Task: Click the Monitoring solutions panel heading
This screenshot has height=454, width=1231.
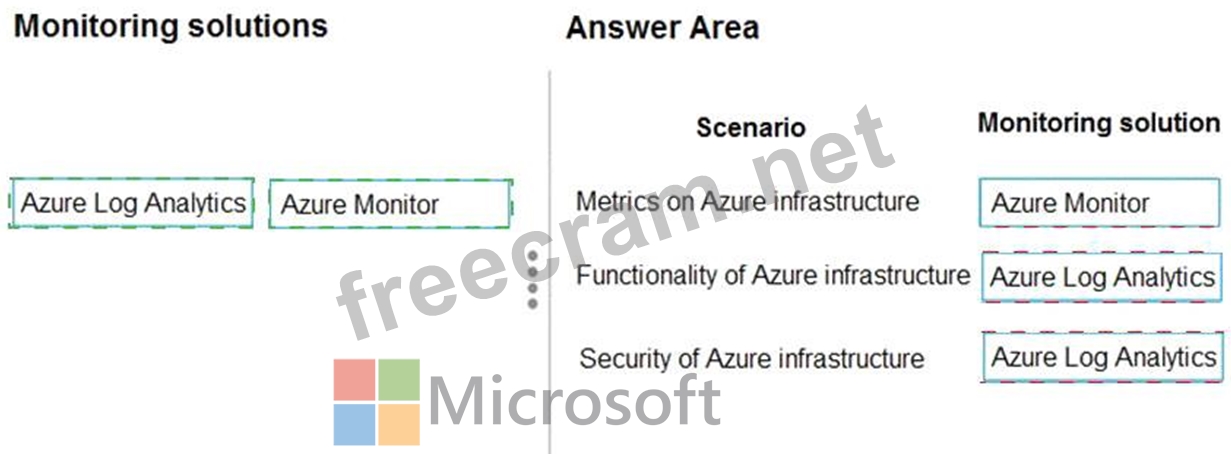Action: (x=171, y=26)
